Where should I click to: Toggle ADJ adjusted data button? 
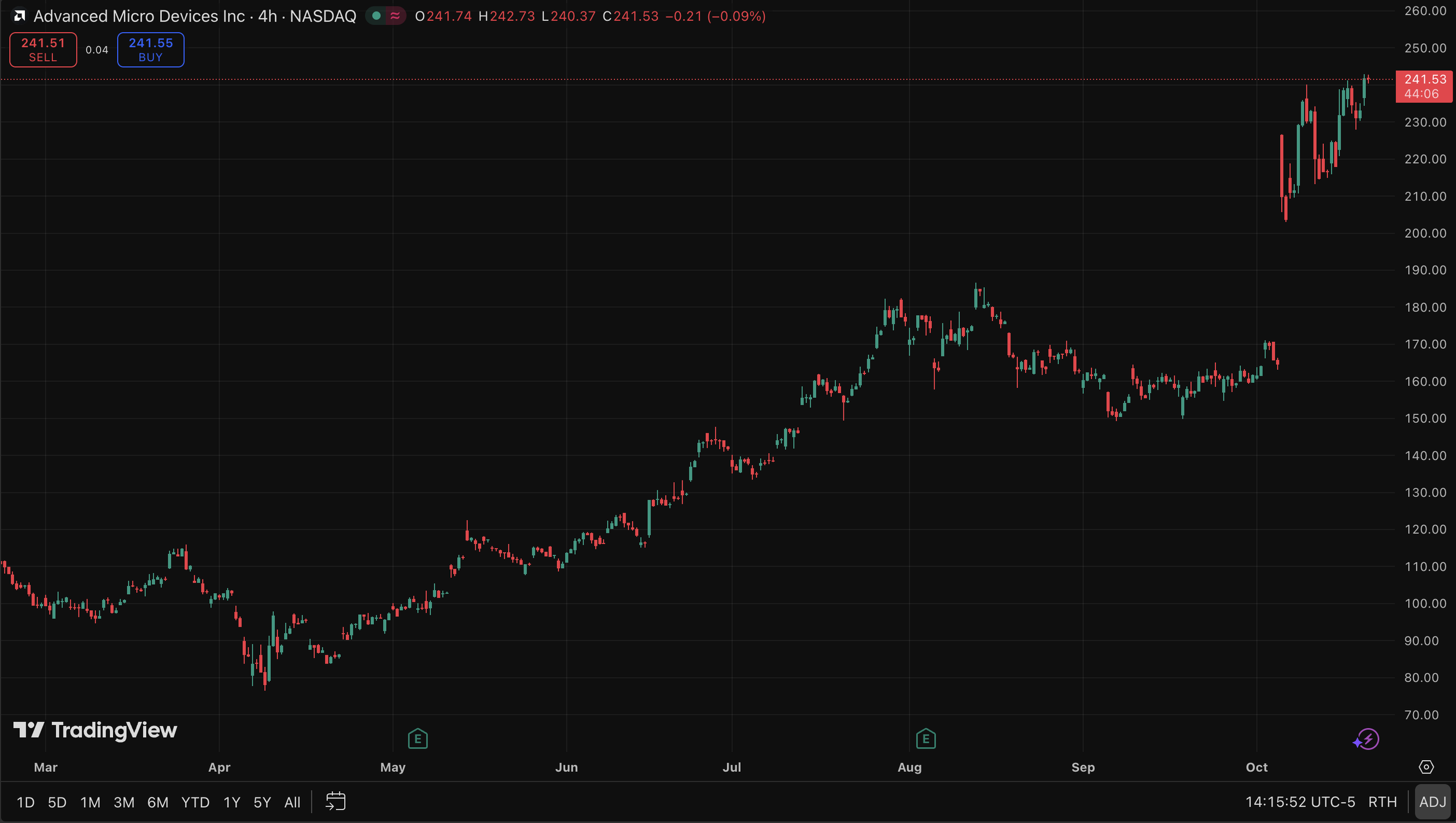[1432, 802]
